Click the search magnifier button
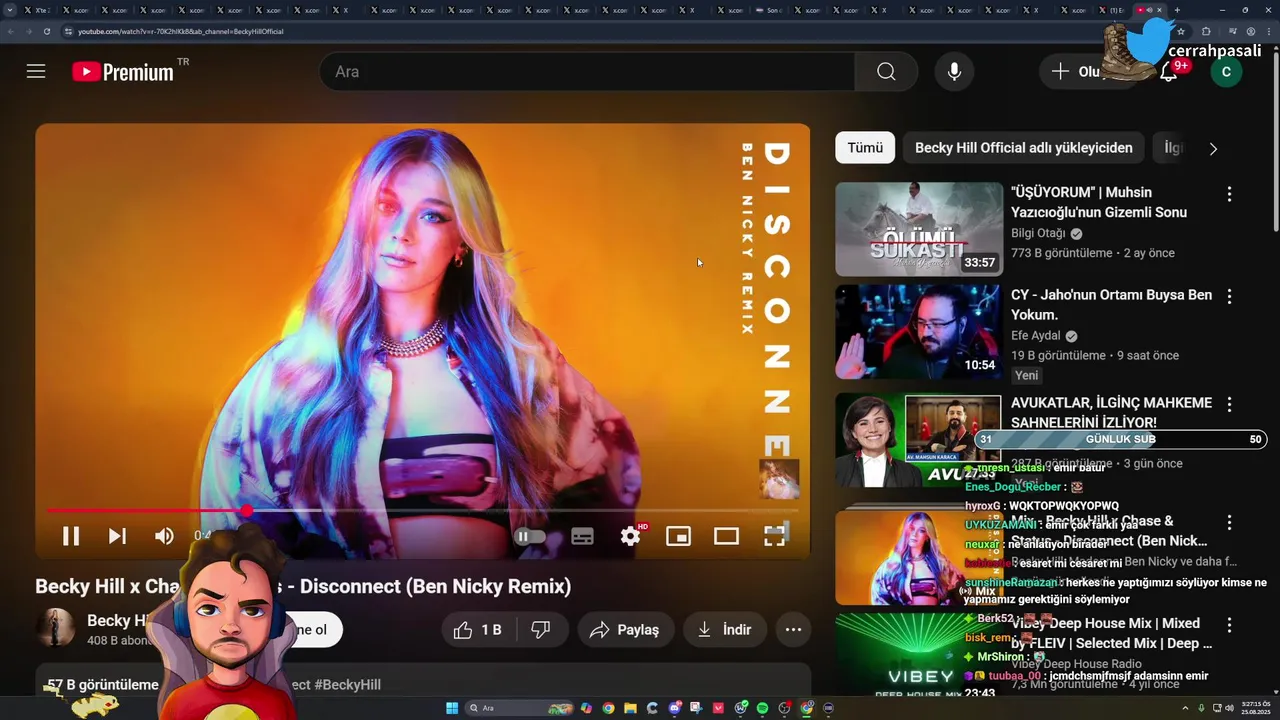This screenshot has height=720, width=1280. (x=886, y=72)
